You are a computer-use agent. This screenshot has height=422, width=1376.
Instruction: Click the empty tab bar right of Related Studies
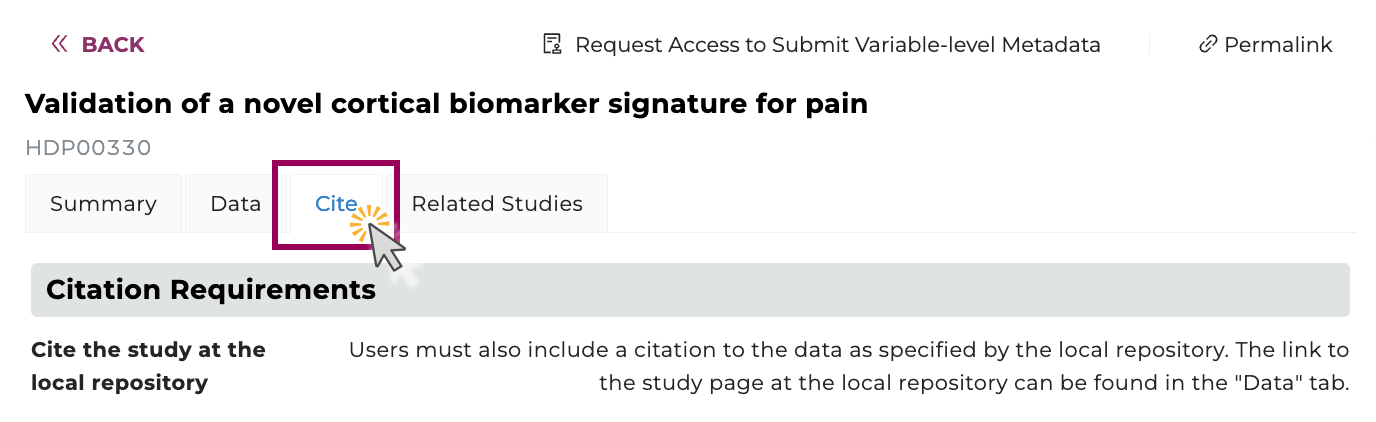pyautogui.click(x=980, y=204)
